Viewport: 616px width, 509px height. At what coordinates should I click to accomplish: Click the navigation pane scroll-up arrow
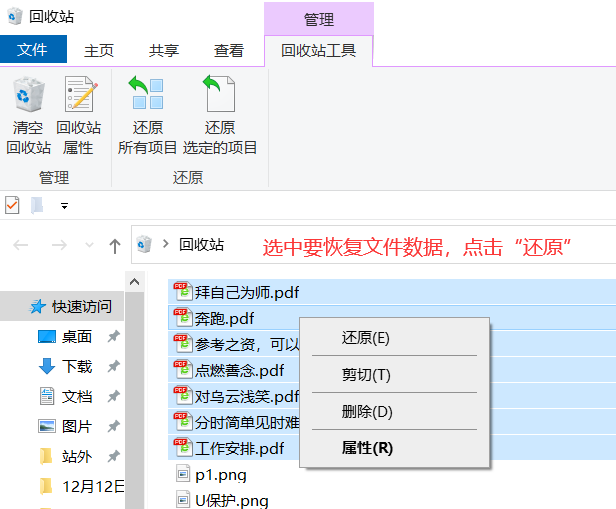[x=134, y=282]
